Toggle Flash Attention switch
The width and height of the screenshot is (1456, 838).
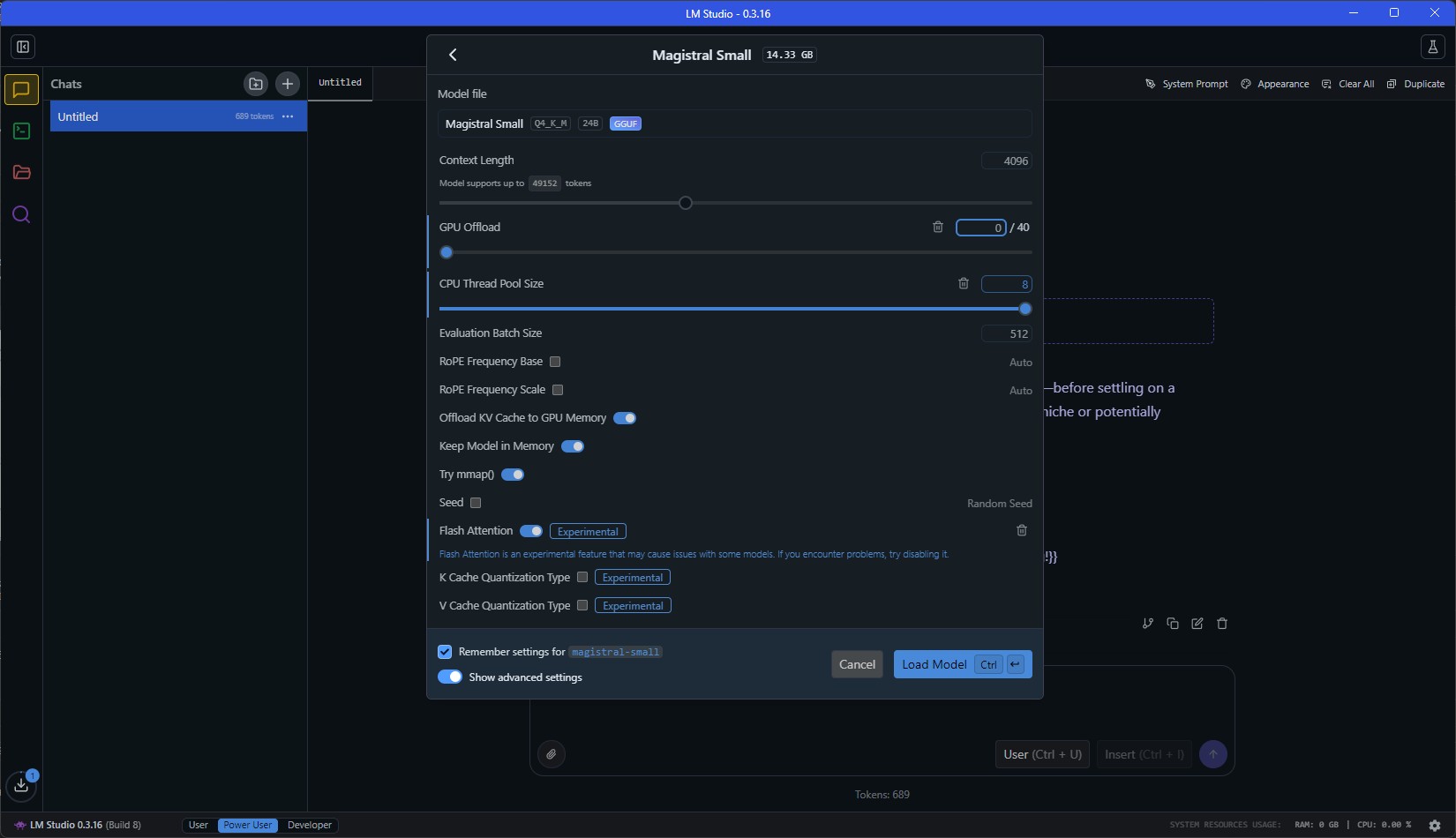coord(531,531)
